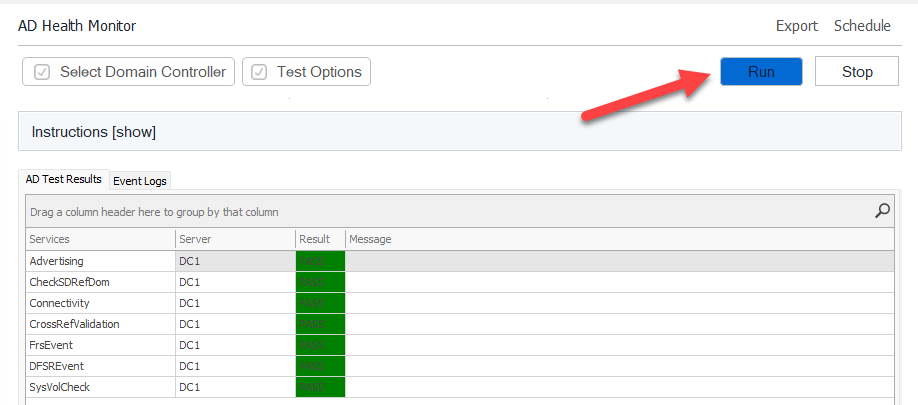Image resolution: width=918 pixels, height=405 pixels.
Task: Click the Result column header
Action: click(x=320, y=239)
